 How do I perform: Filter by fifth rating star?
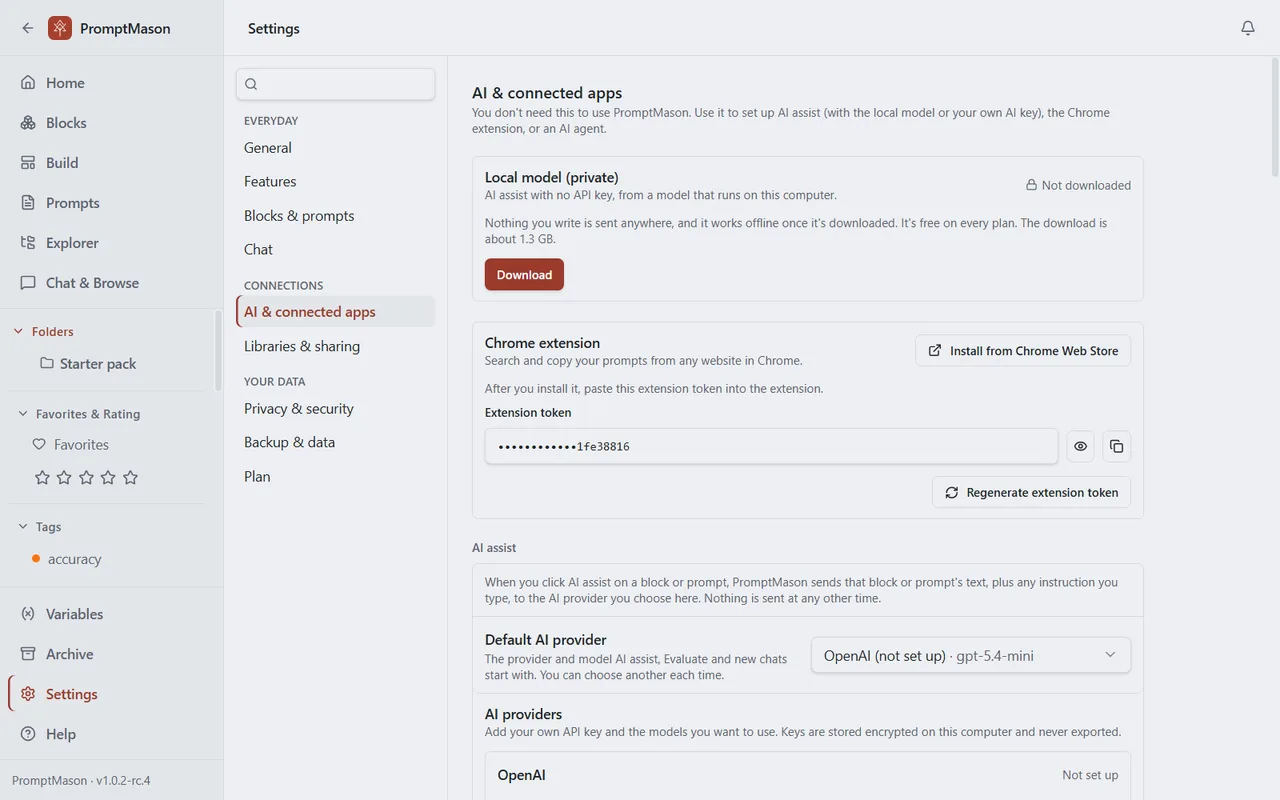(x=130, y=478)
